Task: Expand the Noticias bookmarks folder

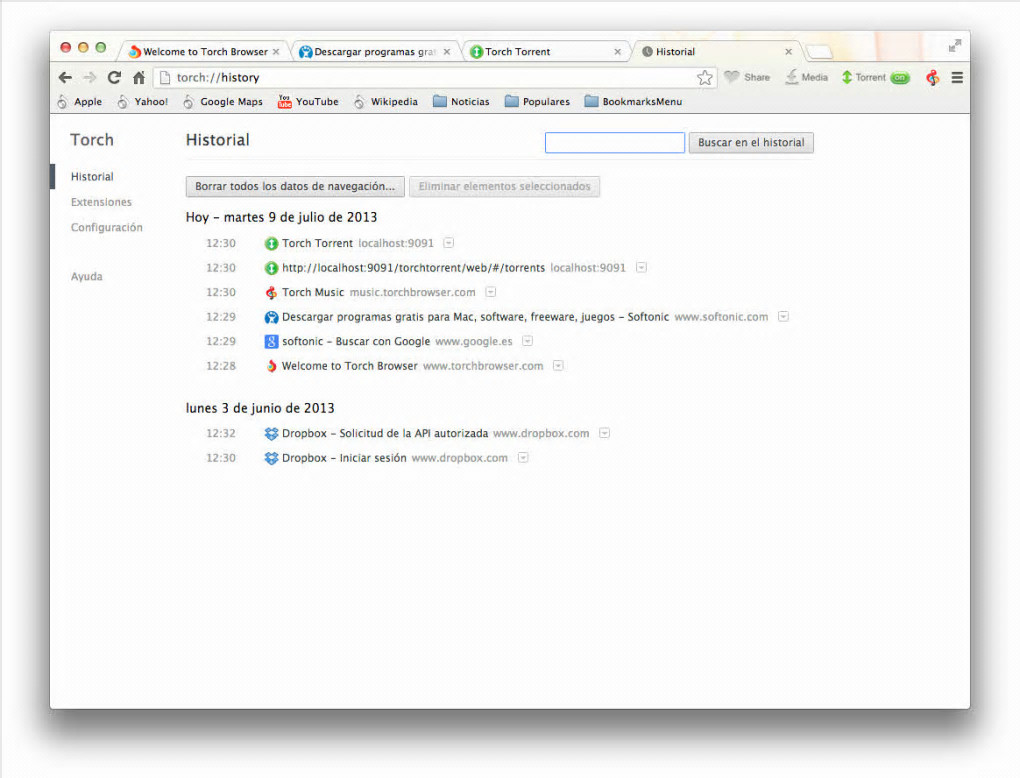Action: (x=461, y=101)
